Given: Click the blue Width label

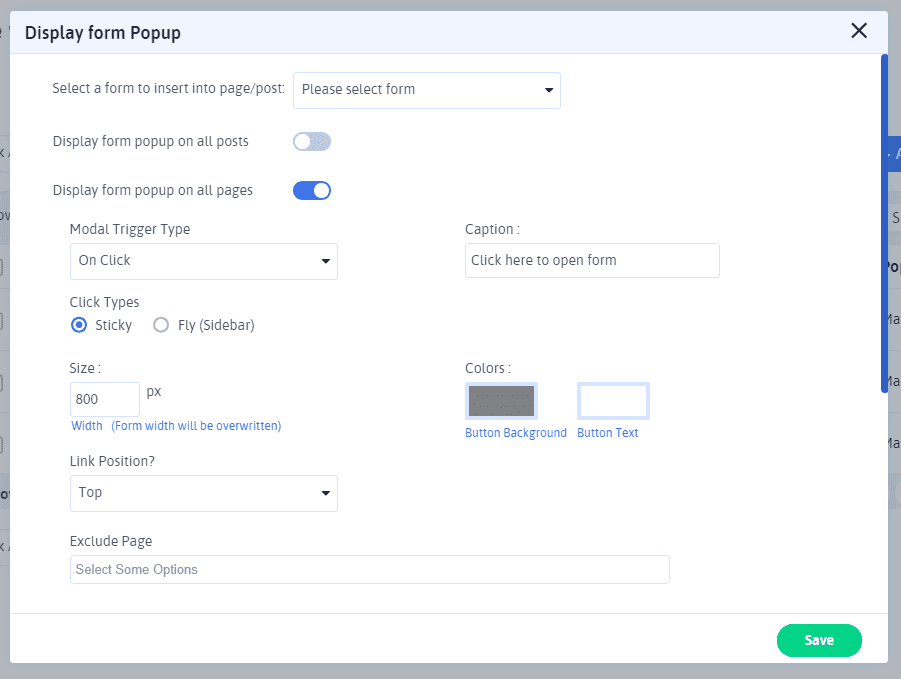Looking at the screenshot, I should click(87, 426).
